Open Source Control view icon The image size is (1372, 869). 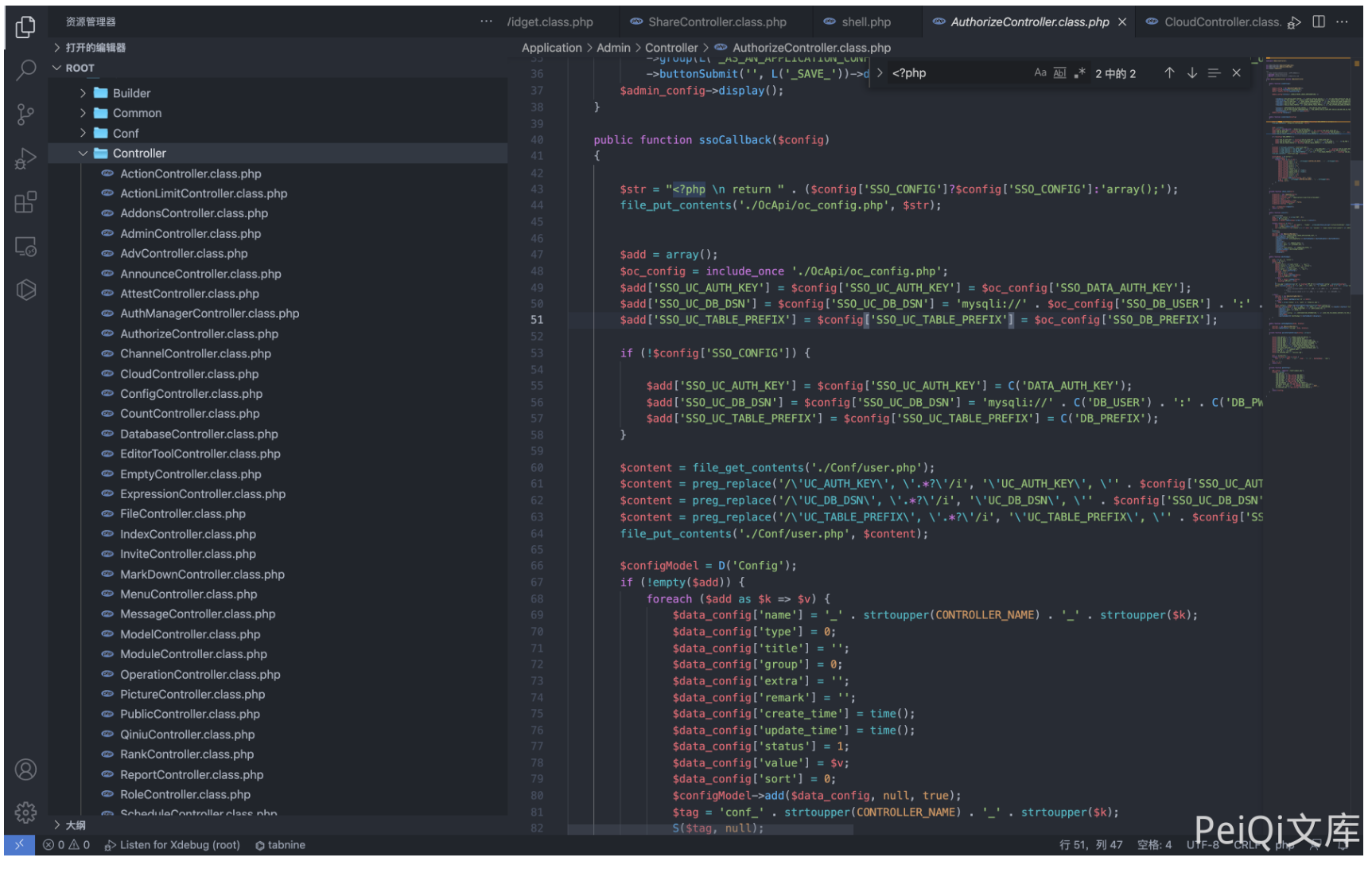[x=25, y=115]
